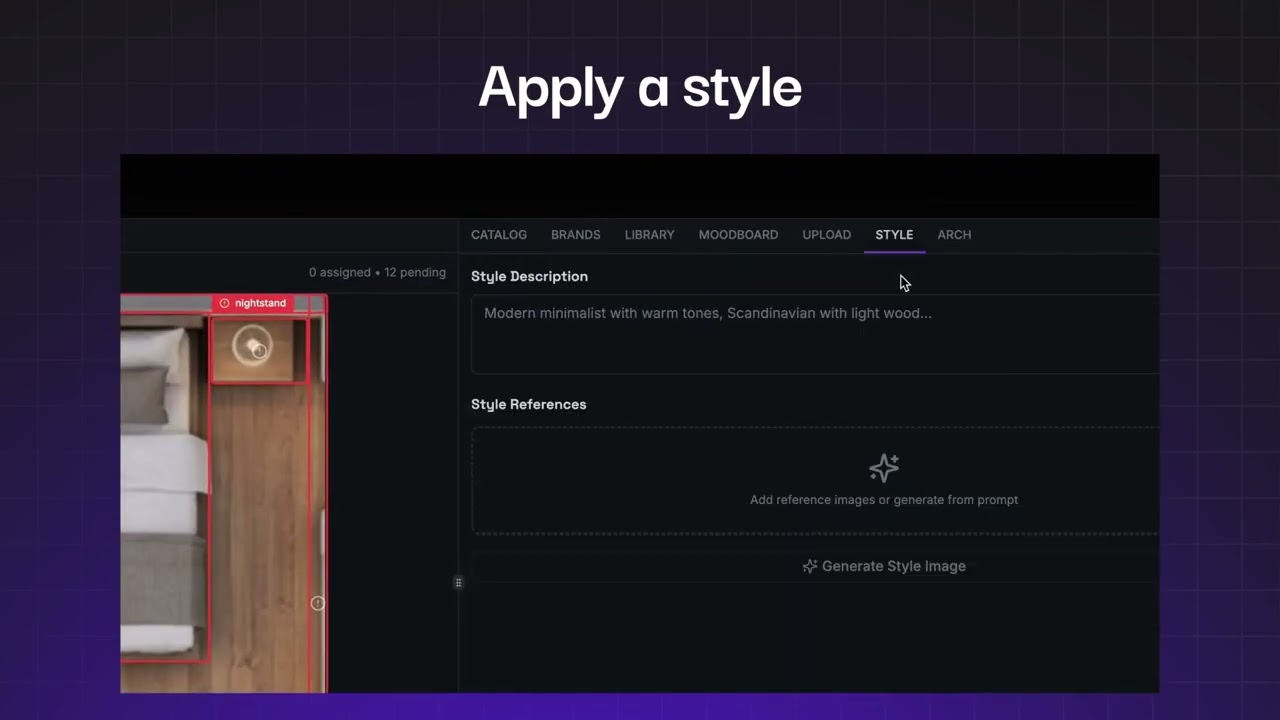Switch to the BRANDS tab
The image size is (1280, 720).
click(576, 235)
